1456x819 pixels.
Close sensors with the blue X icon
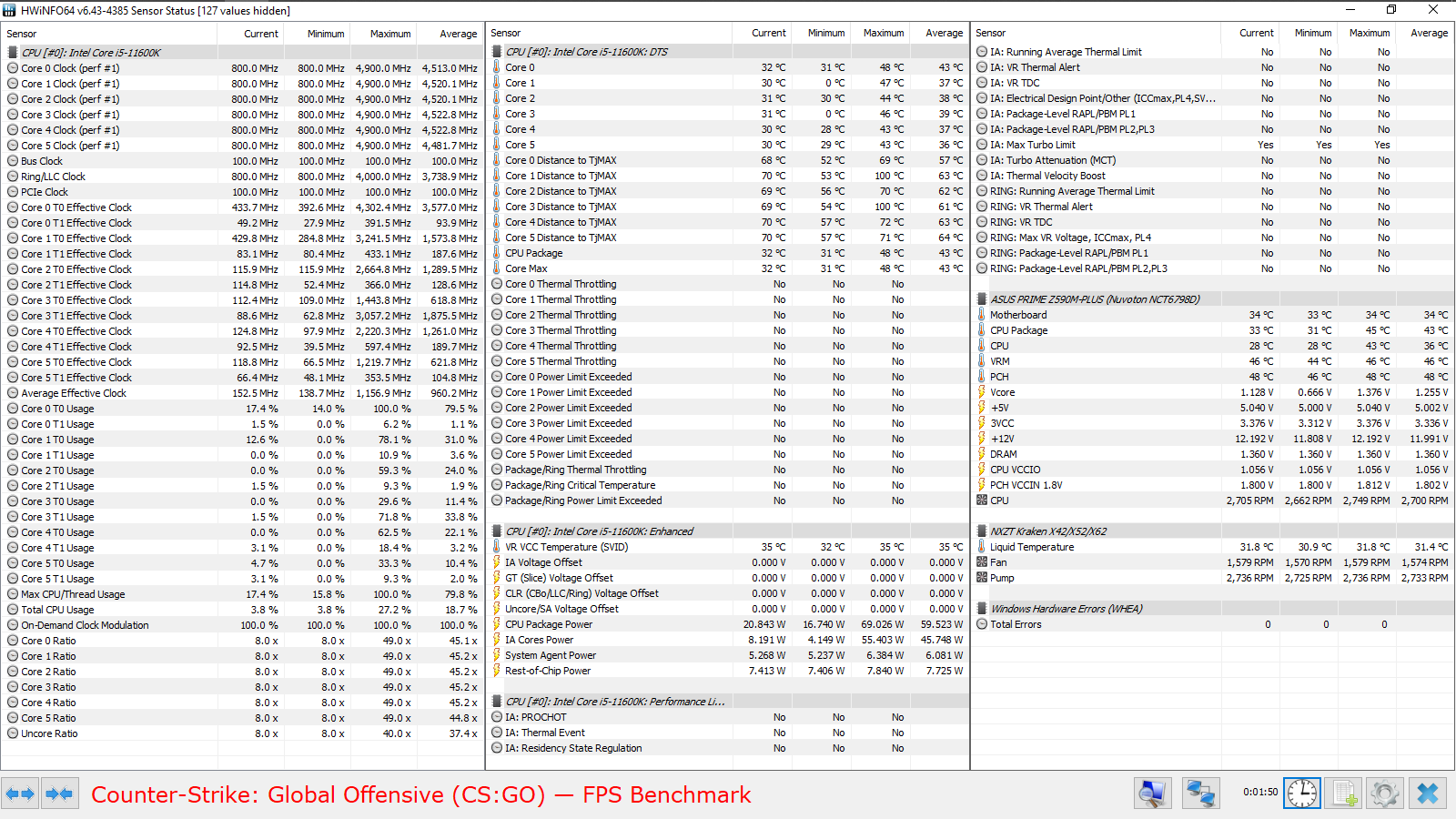point(1428,794)
